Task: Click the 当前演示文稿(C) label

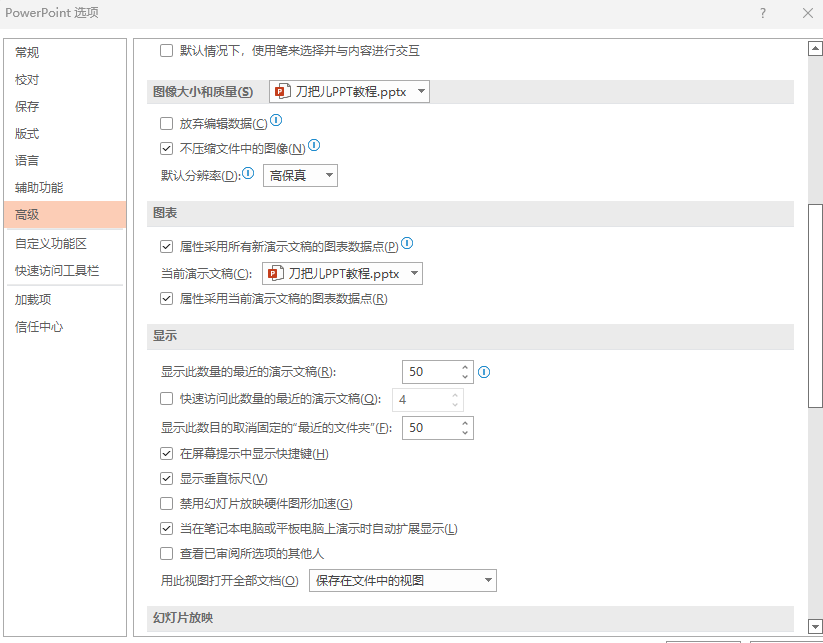Action: [206, 274]
